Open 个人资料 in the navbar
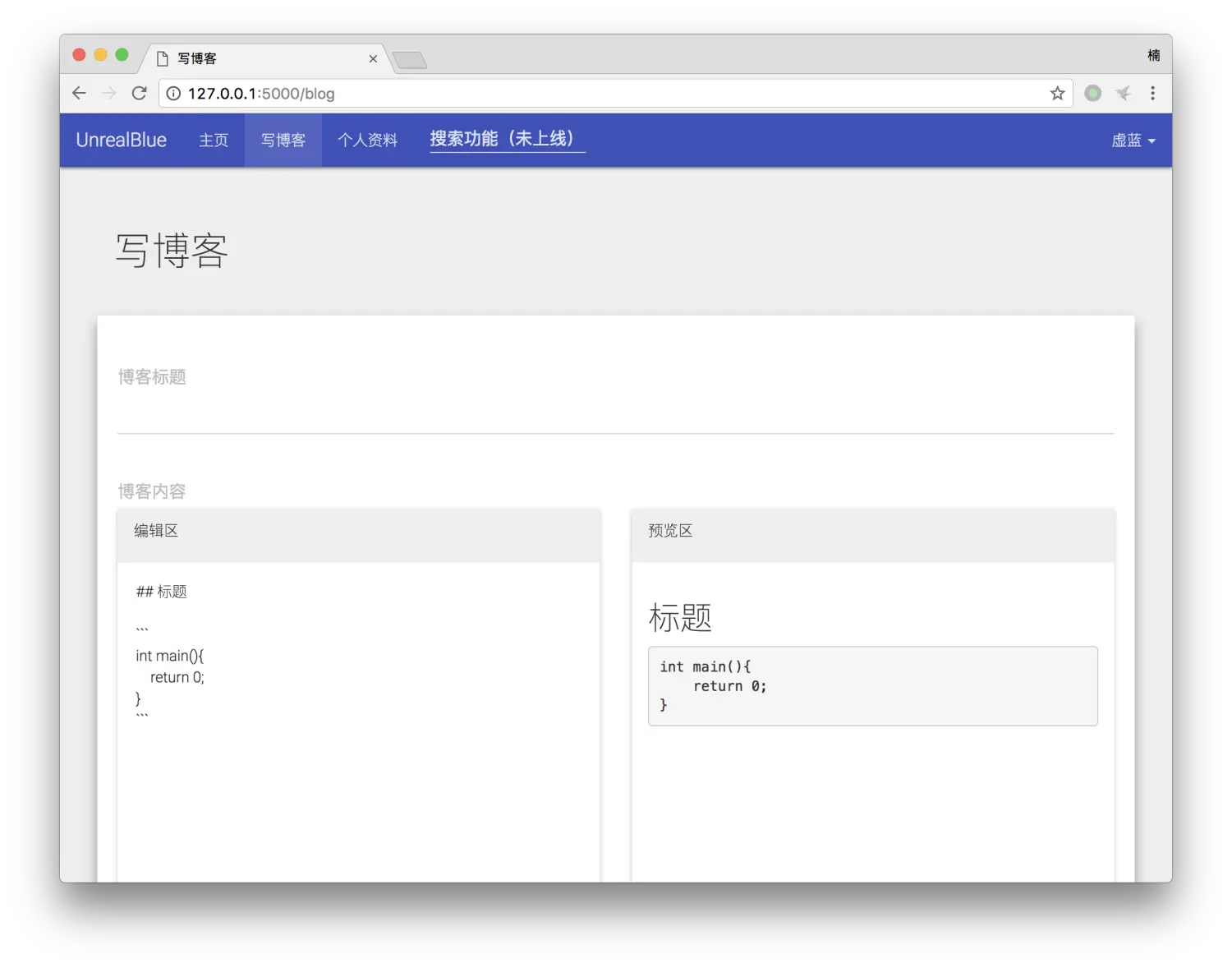 367,140
